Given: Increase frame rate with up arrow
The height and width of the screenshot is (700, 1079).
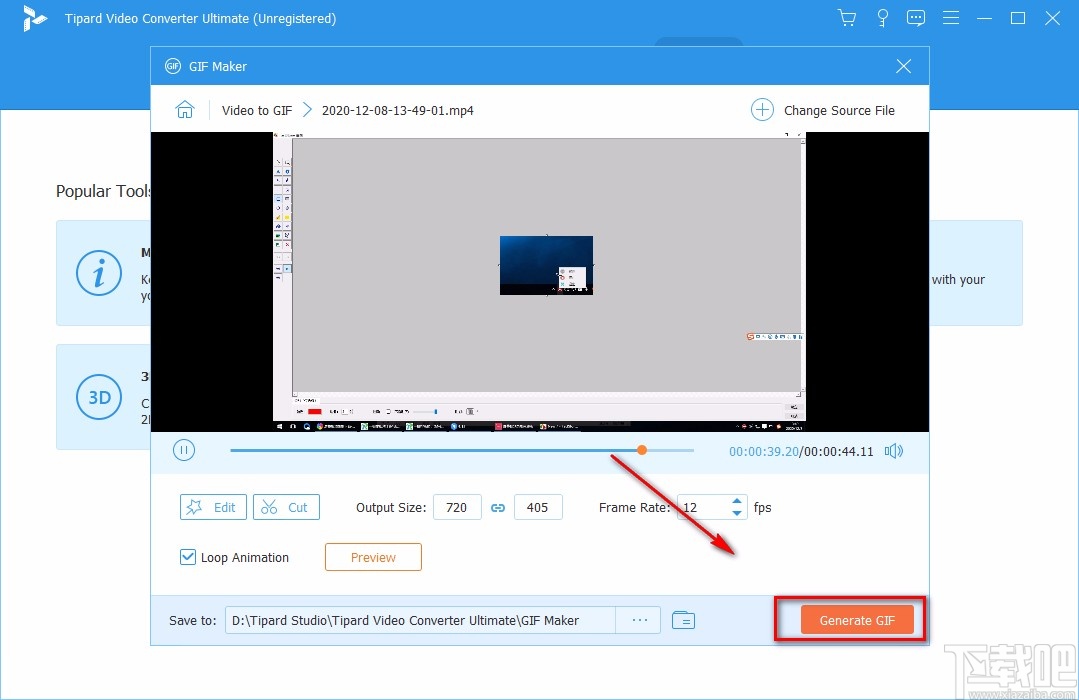Looking at the screenshot, I should (x=737, y=501).
